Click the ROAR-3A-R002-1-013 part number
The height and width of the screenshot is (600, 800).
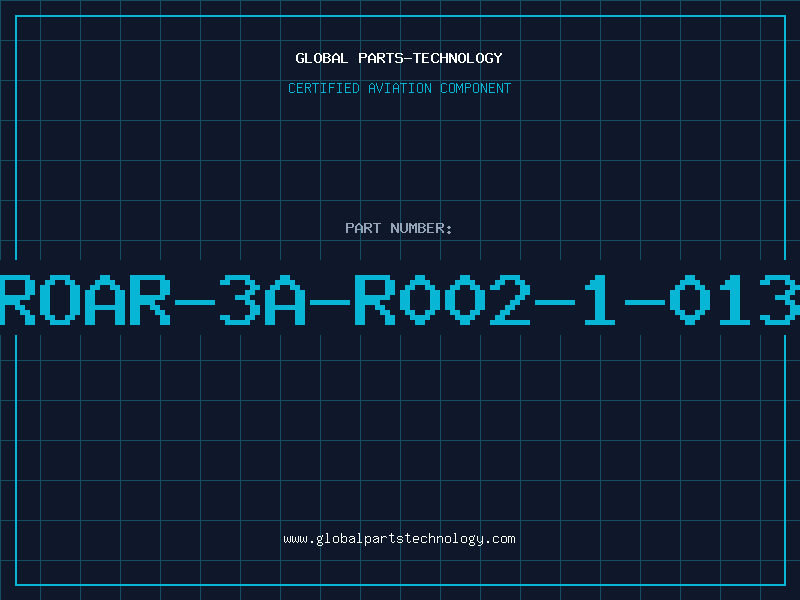click(x=400, y=299)
